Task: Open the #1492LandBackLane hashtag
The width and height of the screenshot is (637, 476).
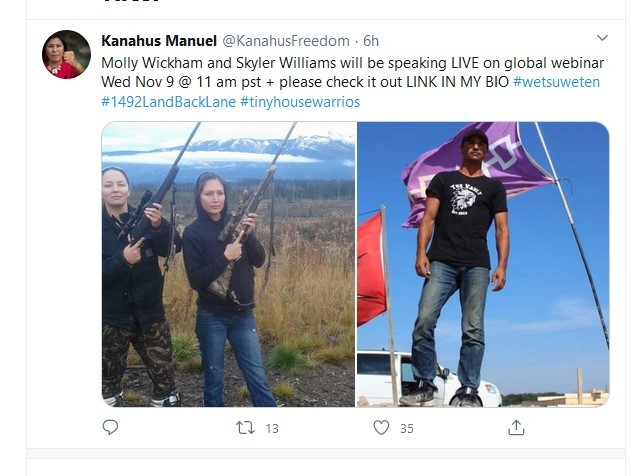Action: click(169, 102)
